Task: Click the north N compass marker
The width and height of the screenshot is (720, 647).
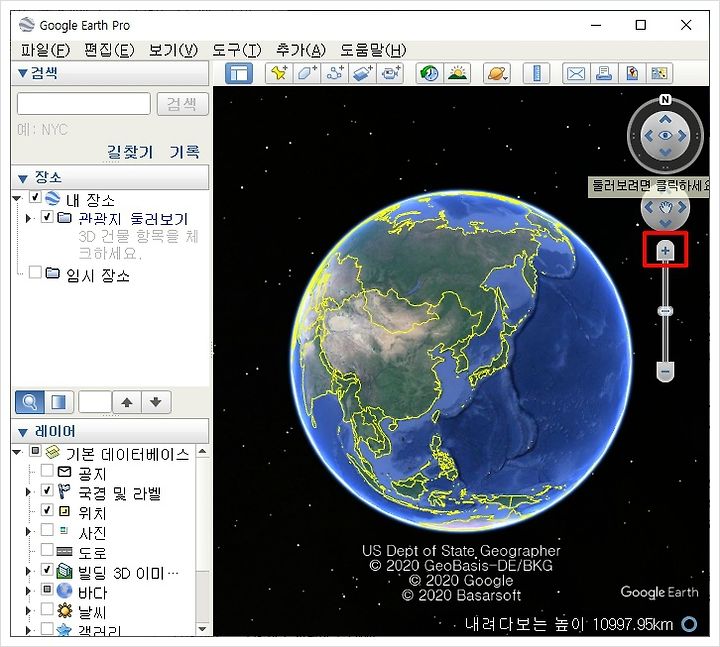Action: 665,100
